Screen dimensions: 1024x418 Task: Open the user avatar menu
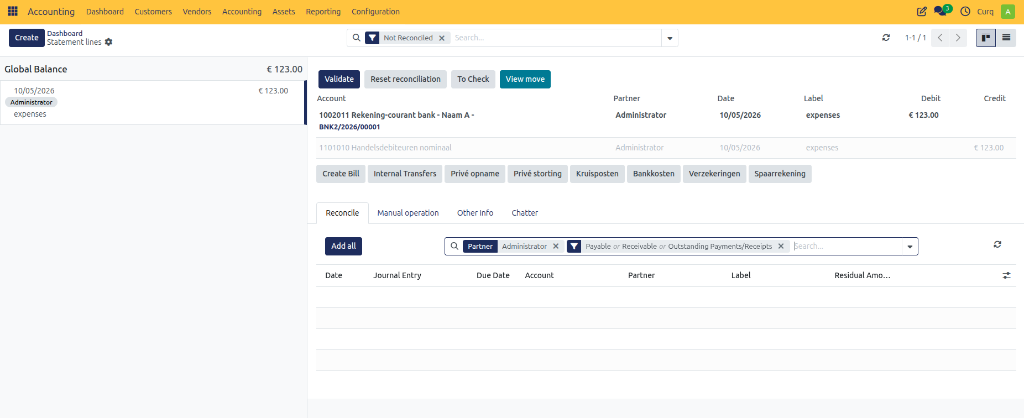[x=1006, y=12]
